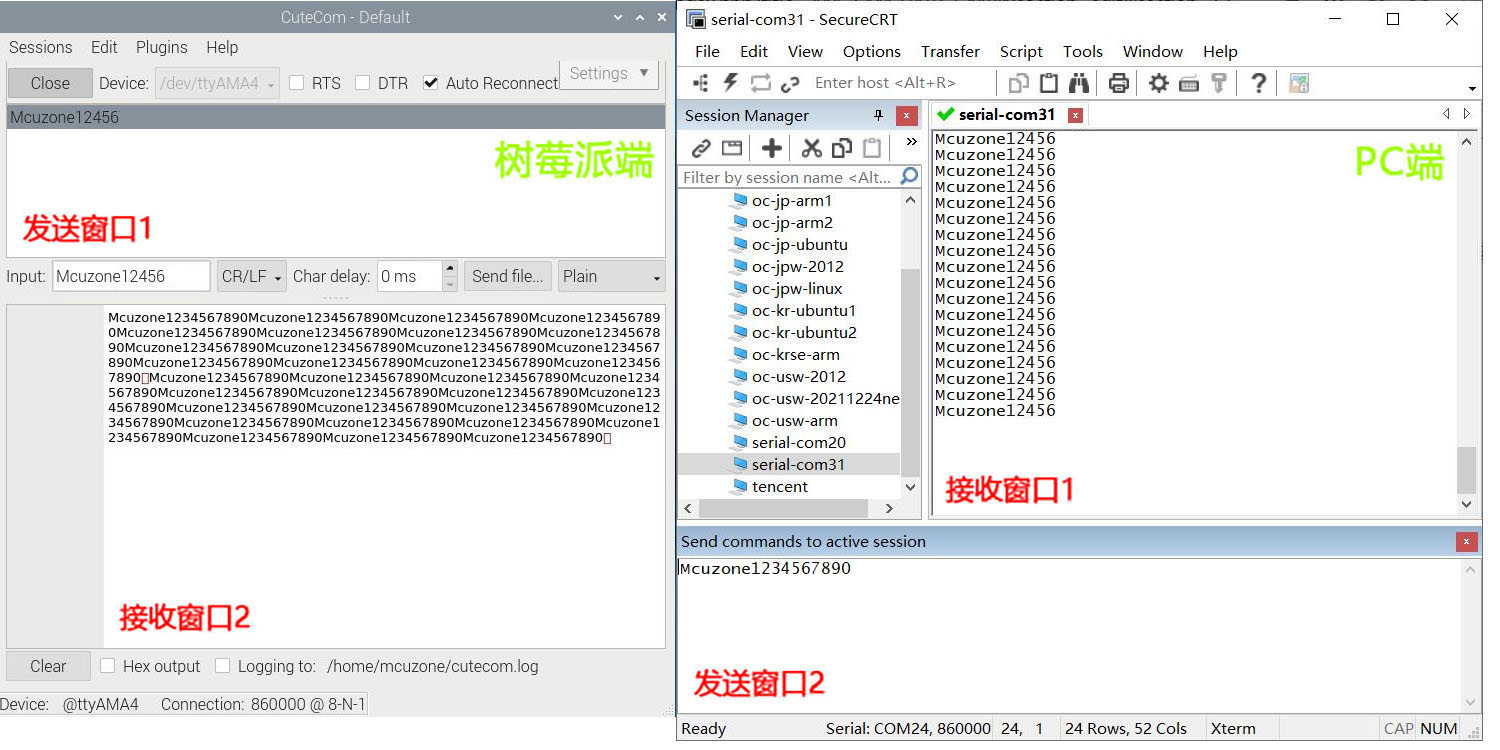The height and width of the screenshot is (750, 1500).
Task: Open the SecureCRT File menu
Action: coord(707,51)
